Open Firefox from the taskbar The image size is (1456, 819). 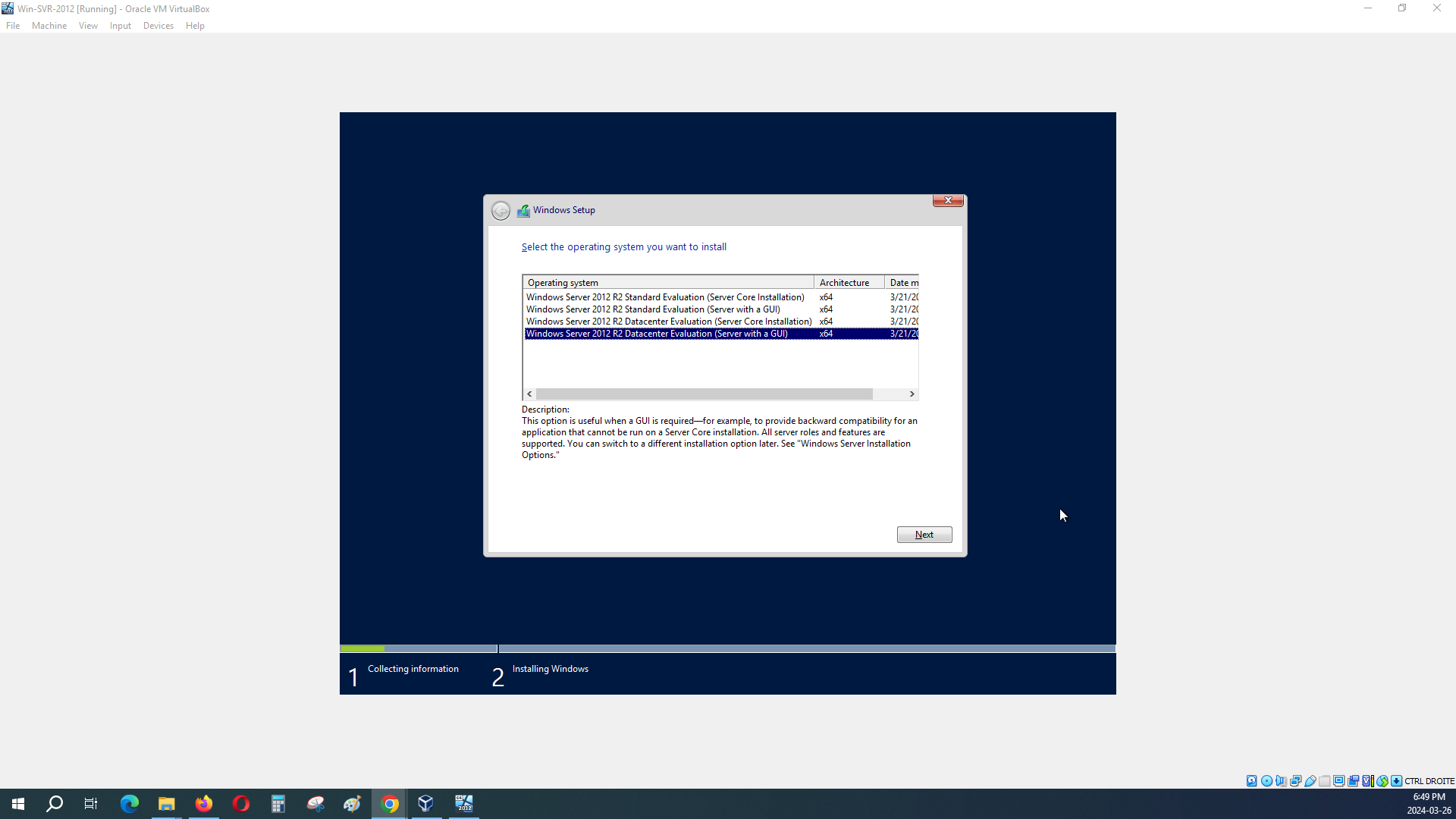coord(204,804)
